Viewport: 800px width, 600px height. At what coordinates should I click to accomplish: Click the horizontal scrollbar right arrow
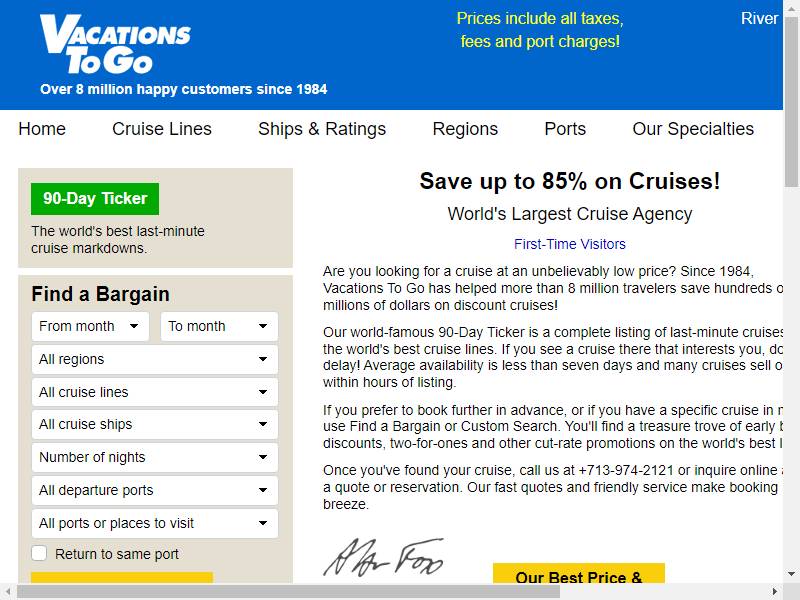point(775,592)
